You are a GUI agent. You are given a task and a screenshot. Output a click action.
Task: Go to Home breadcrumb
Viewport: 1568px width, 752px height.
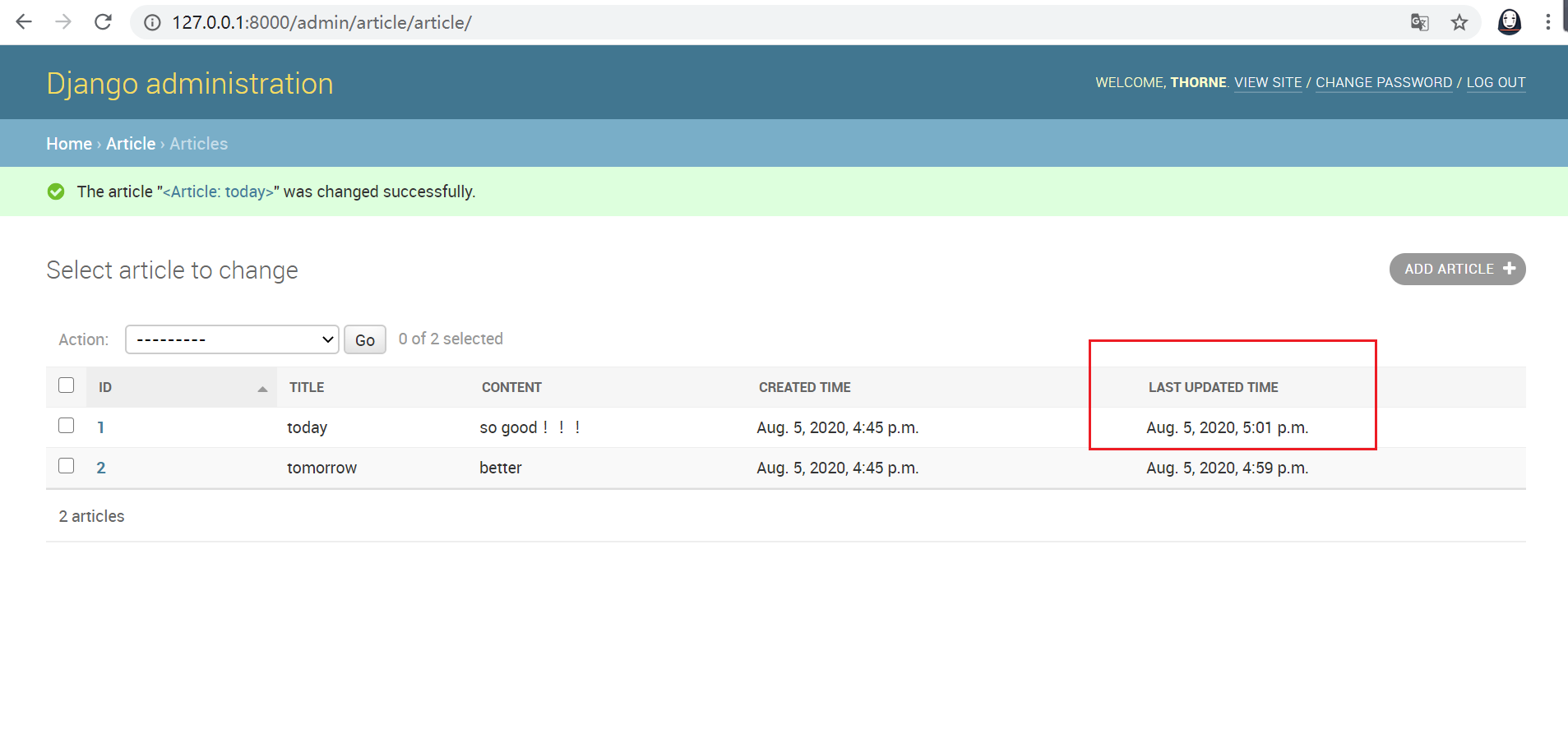(69, 144)
